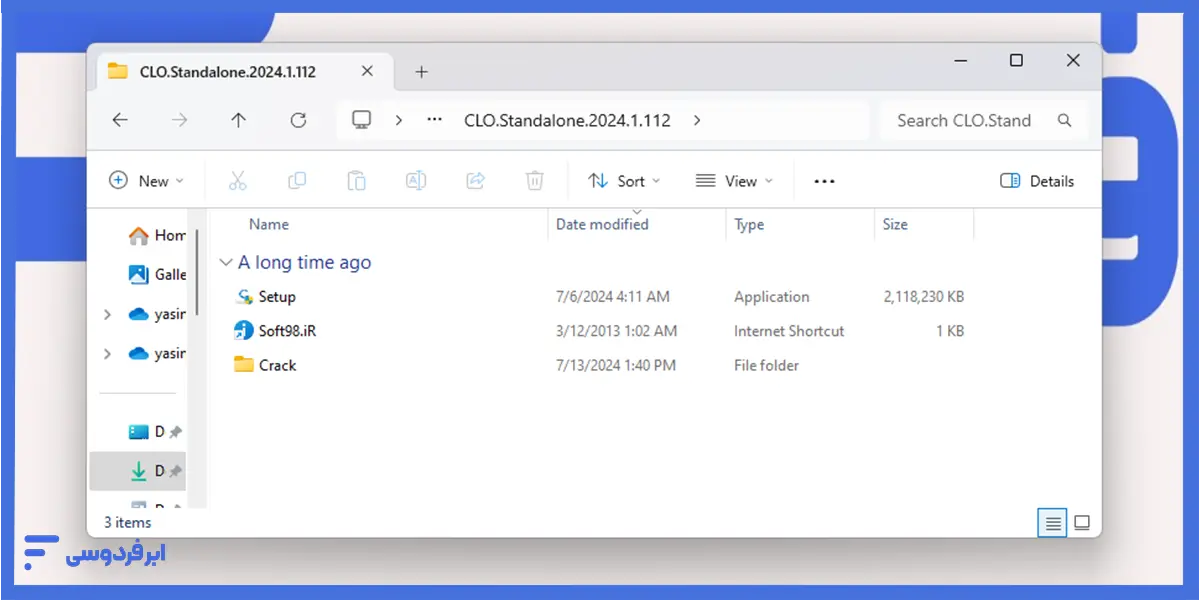This screenshot has width=1200, height=600.
Task: Click the Delete trash icon
Action: tap(535, 181)
